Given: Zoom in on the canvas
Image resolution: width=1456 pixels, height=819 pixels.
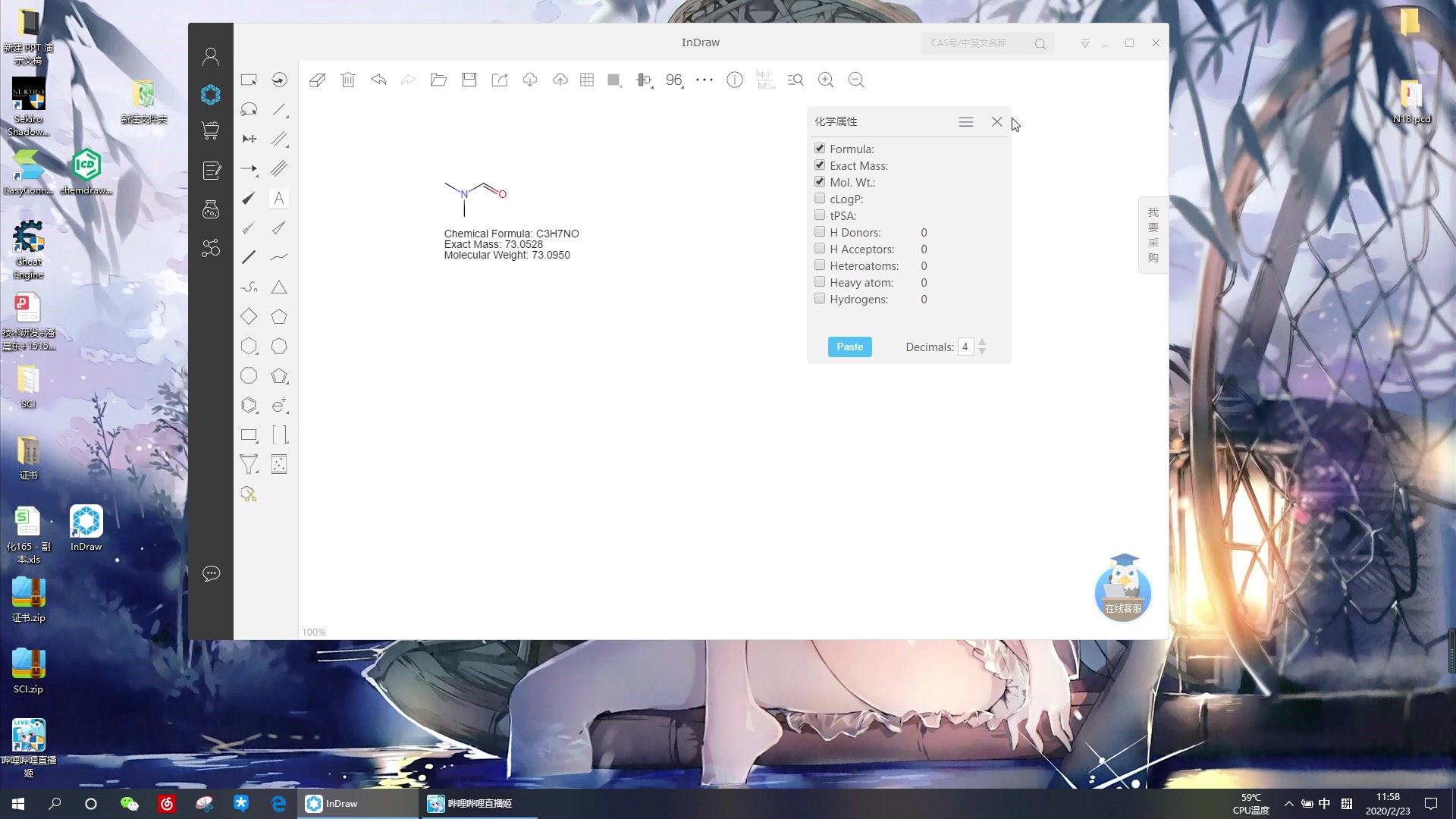Looking at the screenshot, I should 826,80.
